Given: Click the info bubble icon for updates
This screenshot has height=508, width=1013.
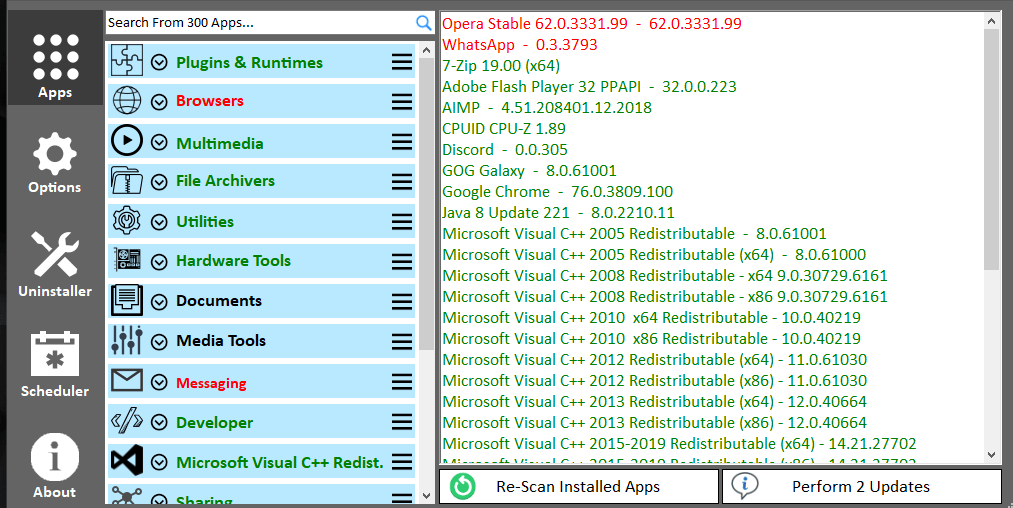Looking at the screenshot, I should point(744,486).
